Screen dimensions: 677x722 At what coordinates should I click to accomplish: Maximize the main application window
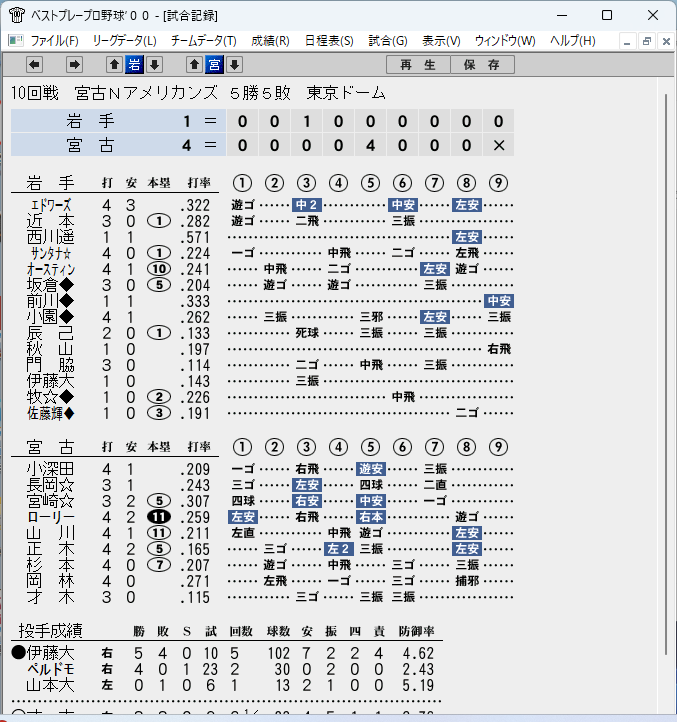tap(607, 15)
